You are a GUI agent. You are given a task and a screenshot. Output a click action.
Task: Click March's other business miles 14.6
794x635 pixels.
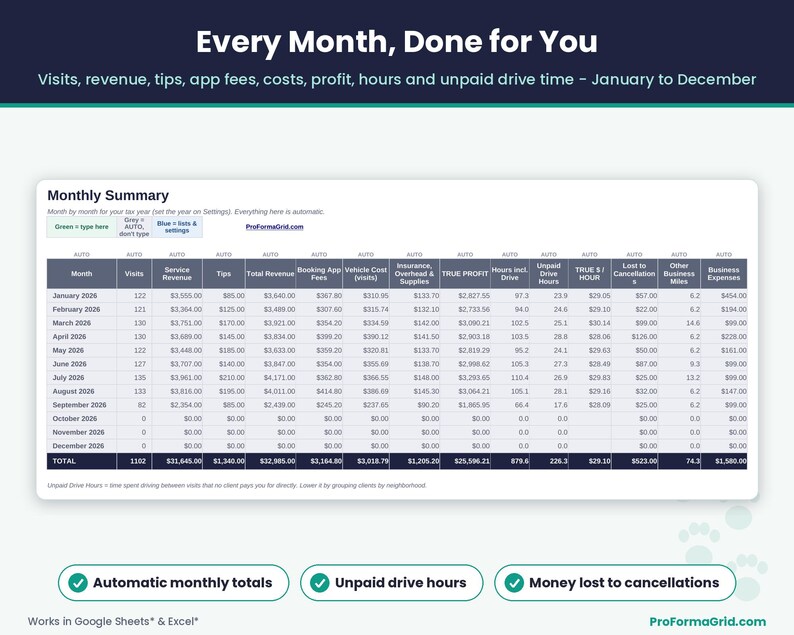tap(679, 323)
